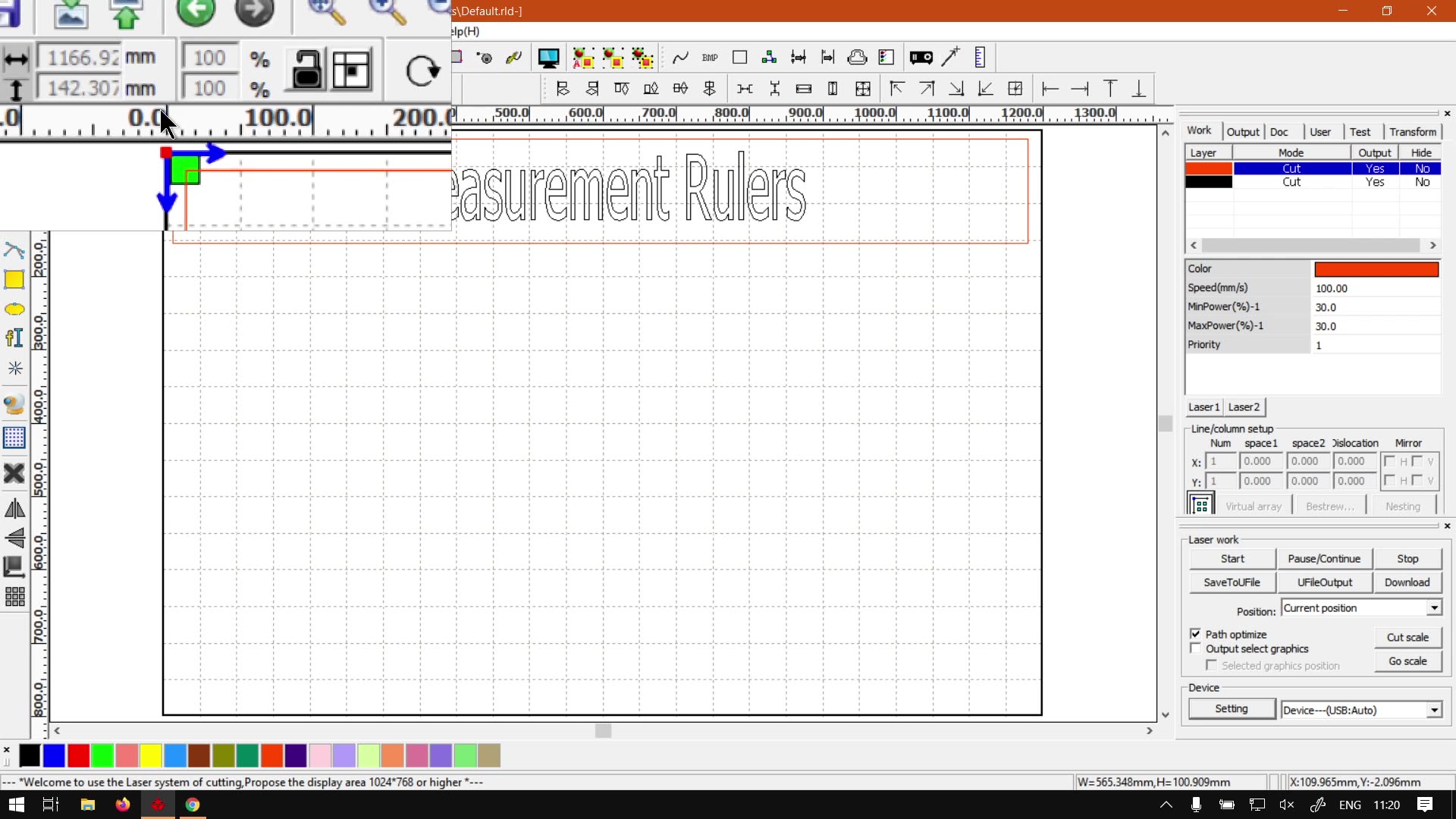This screenshot has width=1456, height=819.
Task: Click the mirror horizontal icon in left toolbar
Action: click(x=14, y=509)
